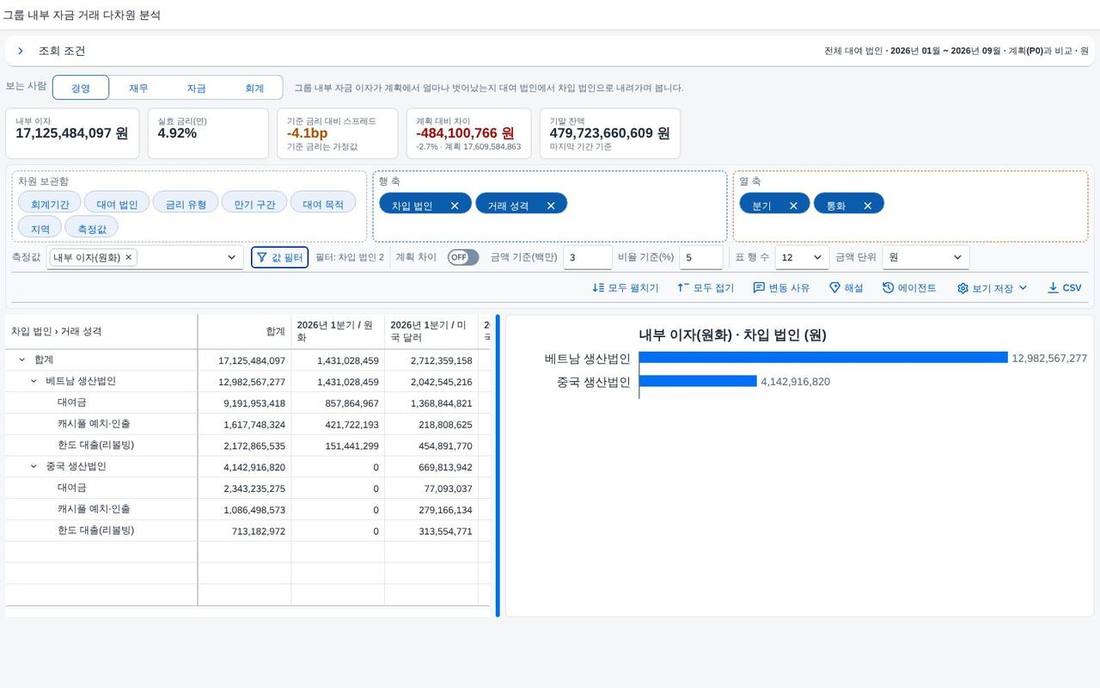Select the 대여 목적 dimension chip
1100x688 pixels.
point(323,204)
